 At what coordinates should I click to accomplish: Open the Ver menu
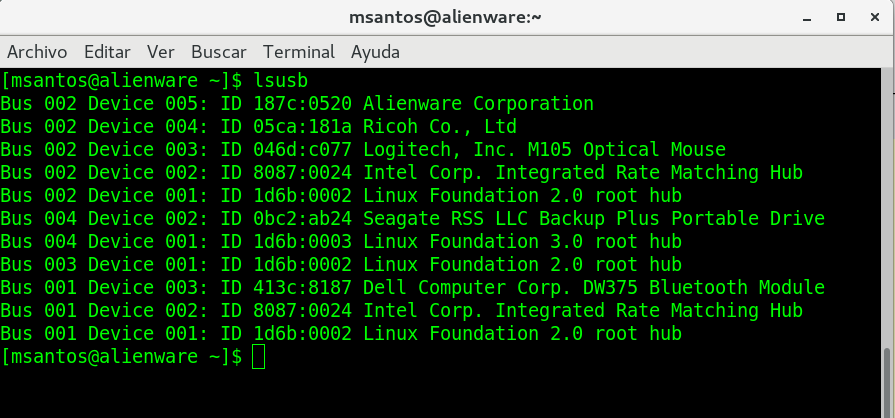[160, 52]
